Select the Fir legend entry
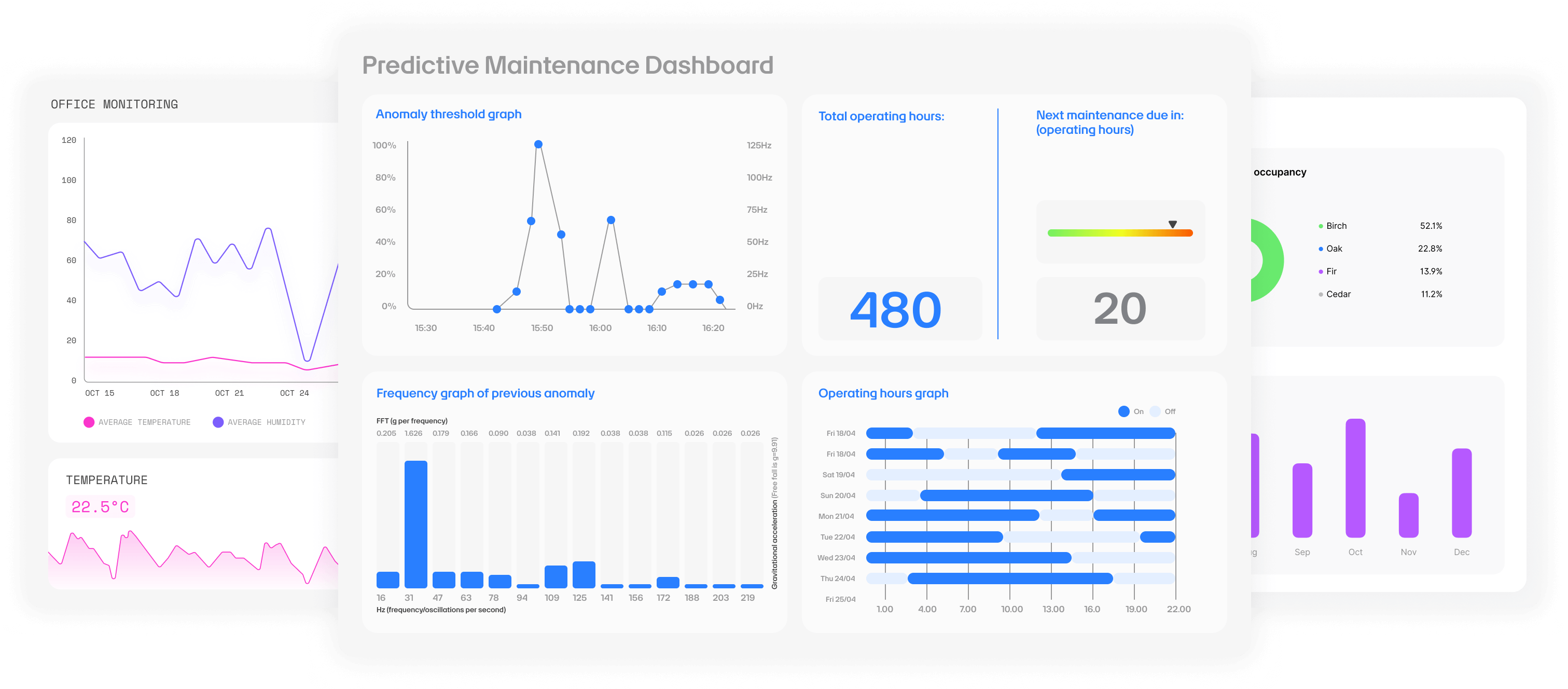Image resolution: width=1568 pixels, height=689 pixels. click(x=1331, y=271)
